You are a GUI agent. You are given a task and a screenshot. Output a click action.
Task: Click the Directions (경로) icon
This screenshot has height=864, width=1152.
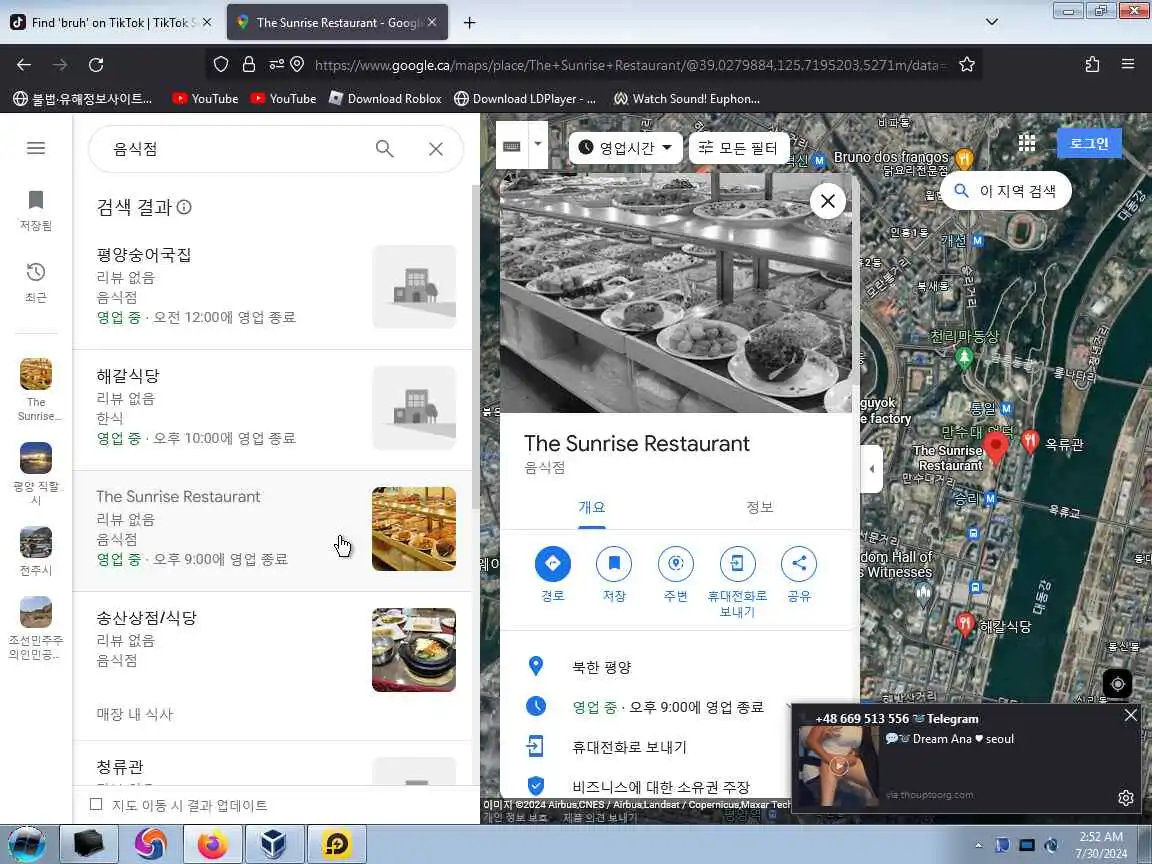(x=552, y=564)
